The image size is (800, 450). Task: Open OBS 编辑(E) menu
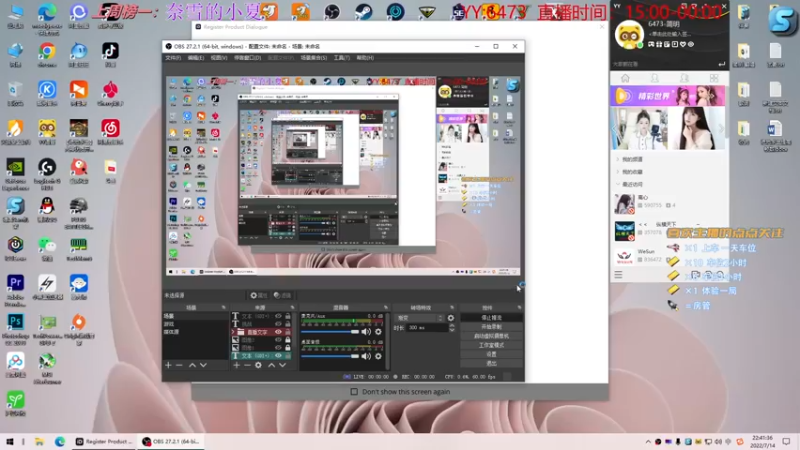click(196, 58)
